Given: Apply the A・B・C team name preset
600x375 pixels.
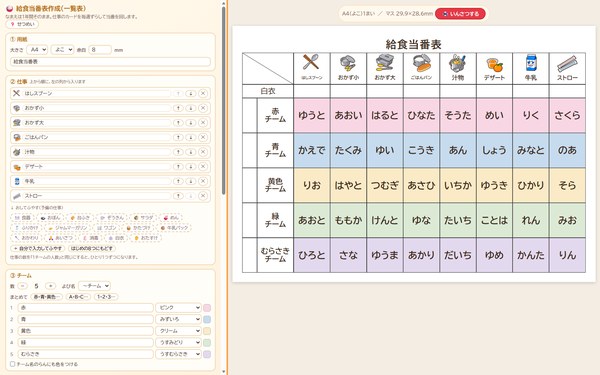Looking at the screenshot, I should click(78, 297).
